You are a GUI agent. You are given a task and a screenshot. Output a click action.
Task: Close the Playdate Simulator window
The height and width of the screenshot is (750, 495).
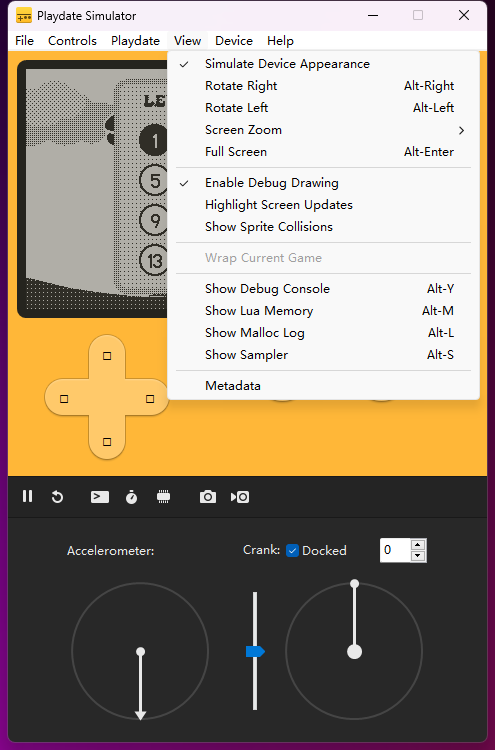pos(464,15)
